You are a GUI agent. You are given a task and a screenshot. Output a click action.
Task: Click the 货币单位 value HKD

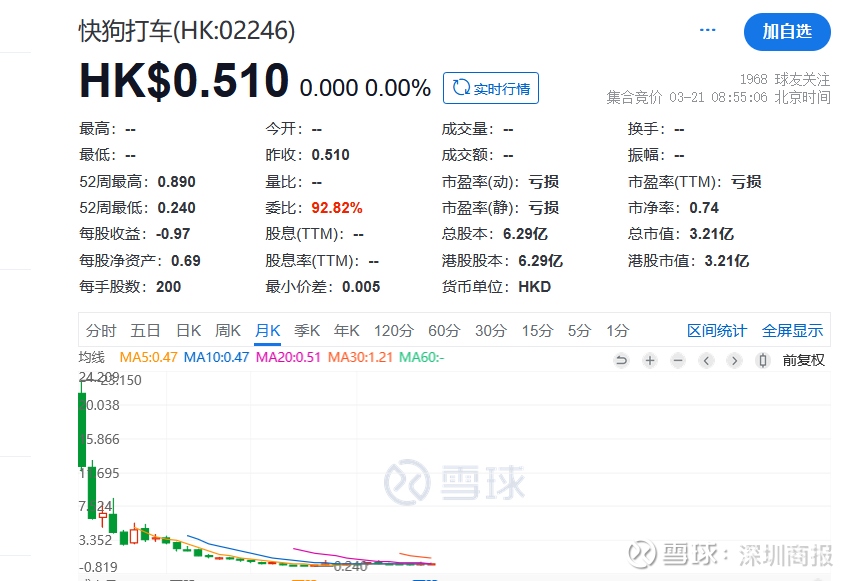coord(535,287)
